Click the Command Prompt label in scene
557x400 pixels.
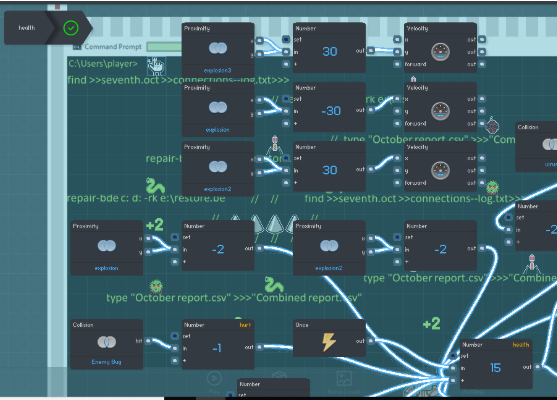[x=113, y=47]
